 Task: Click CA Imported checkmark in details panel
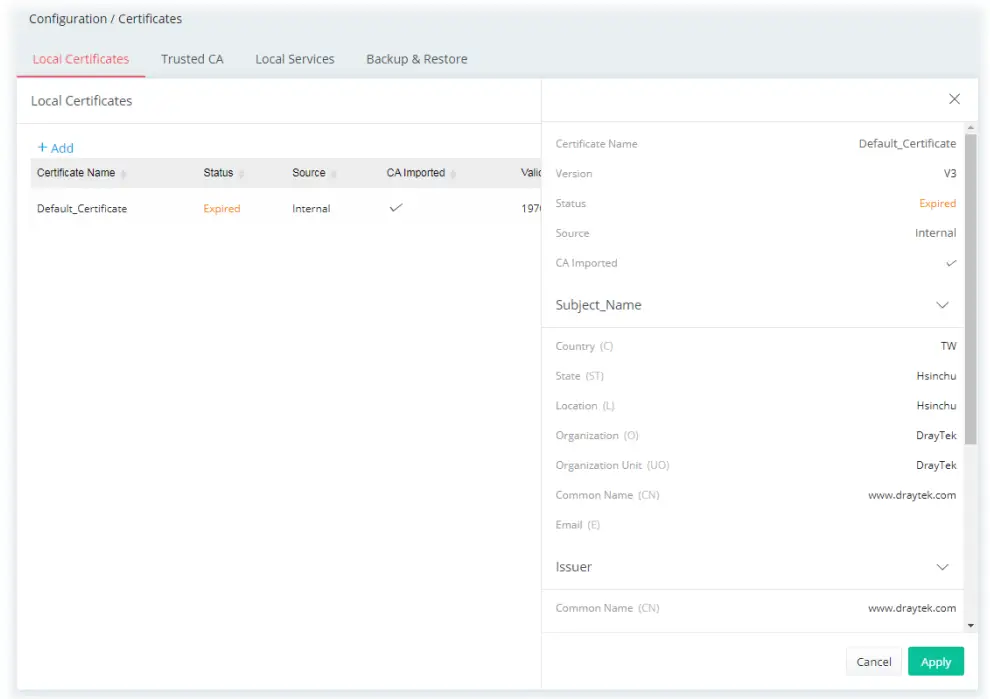tap(950, 263)
